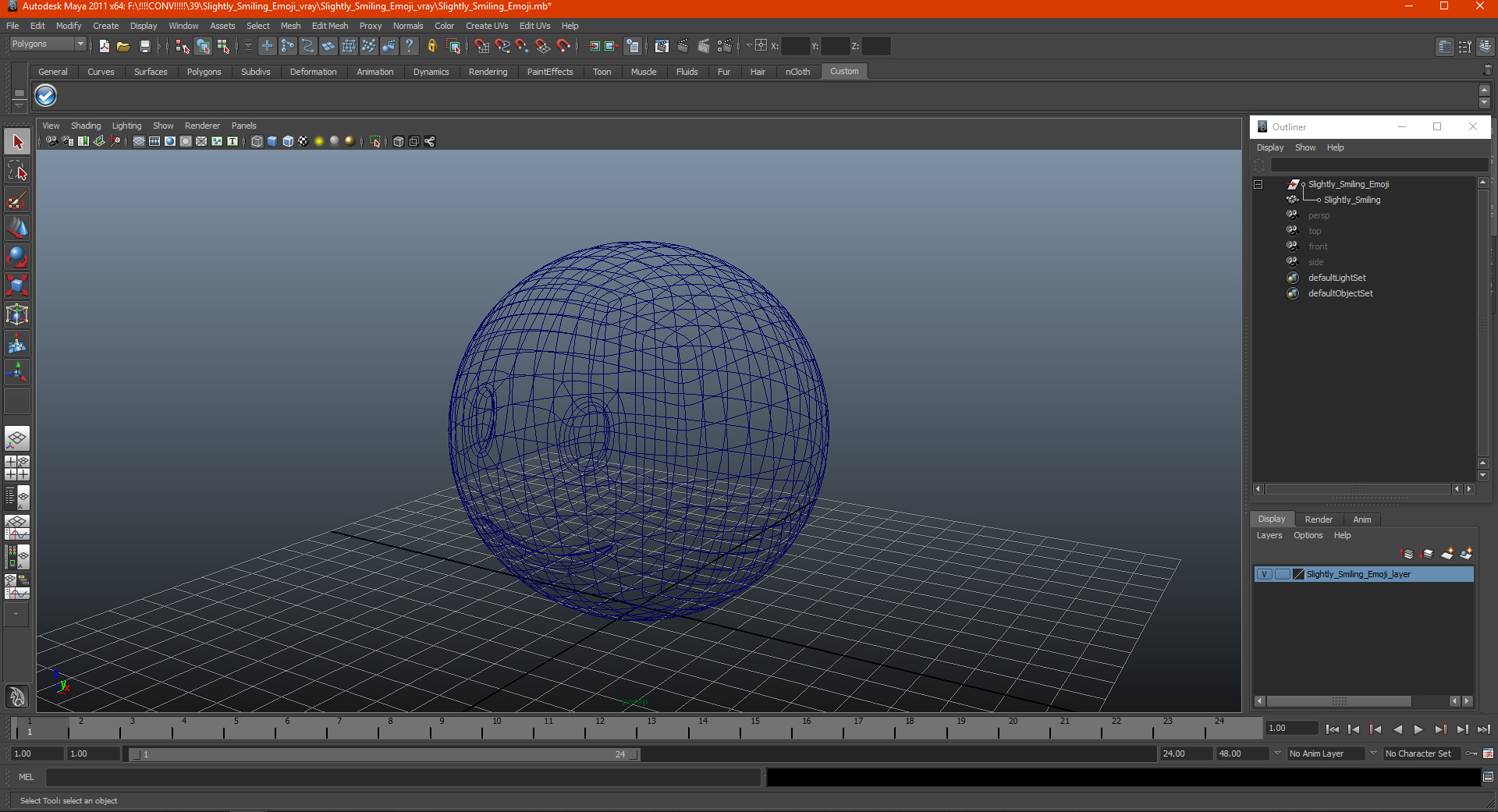Open the viewport Lighting menu

pyautogui.click(x=126, y=126)
